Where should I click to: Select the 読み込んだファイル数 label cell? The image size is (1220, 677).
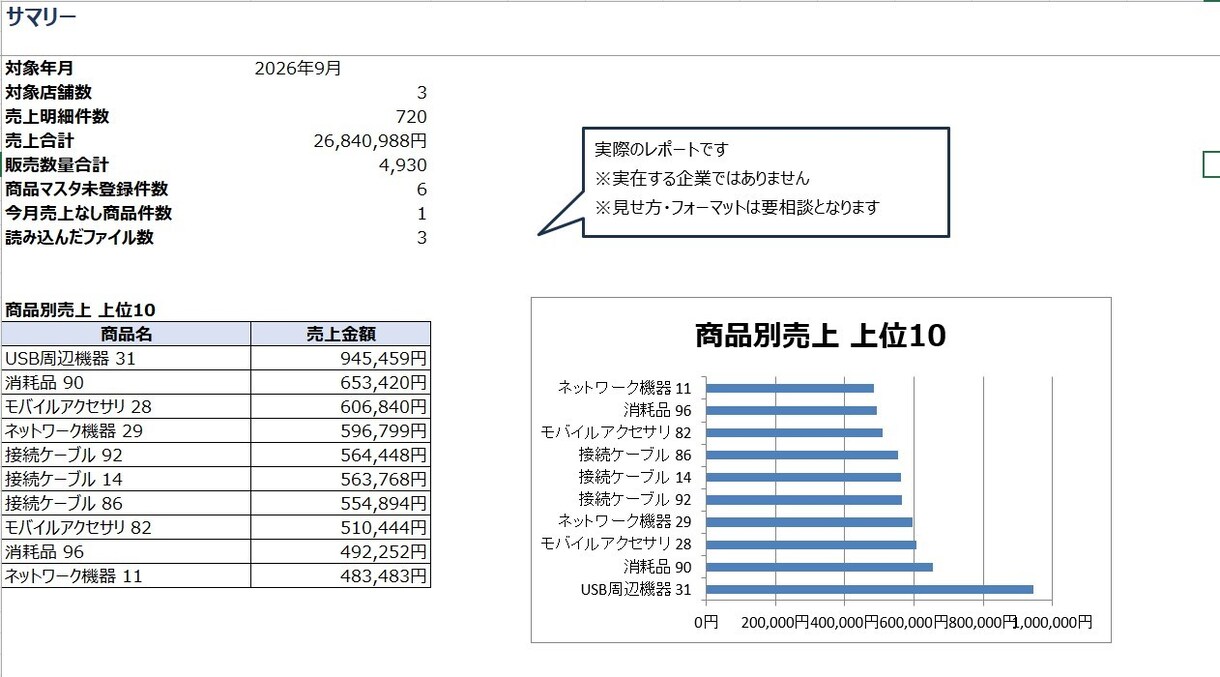(x=79, y=237)
